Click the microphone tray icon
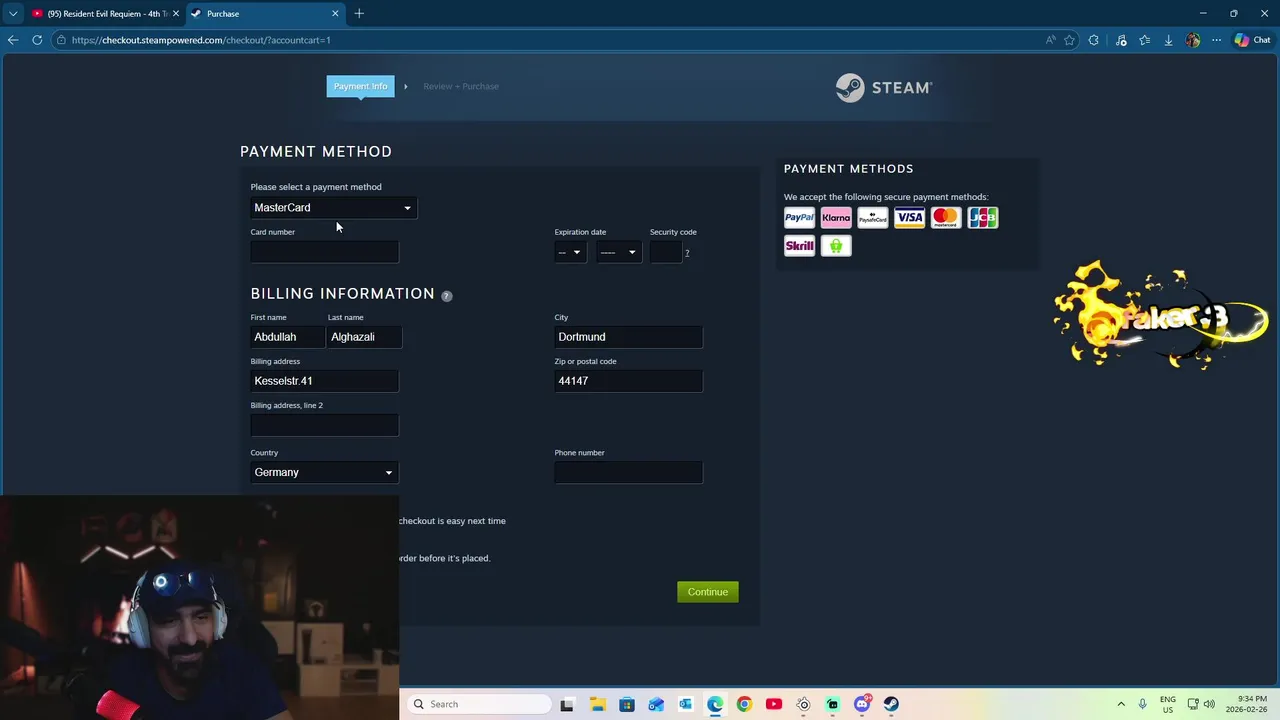The height and width of the screenshot is (720, 1280). (1143, 704)
